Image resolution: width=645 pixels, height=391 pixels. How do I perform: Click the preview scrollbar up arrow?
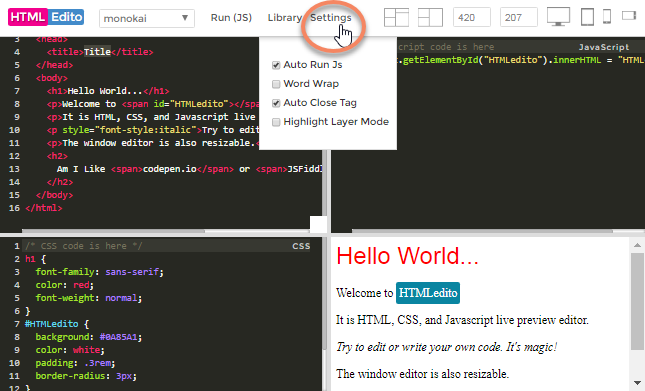click(637, 245)
